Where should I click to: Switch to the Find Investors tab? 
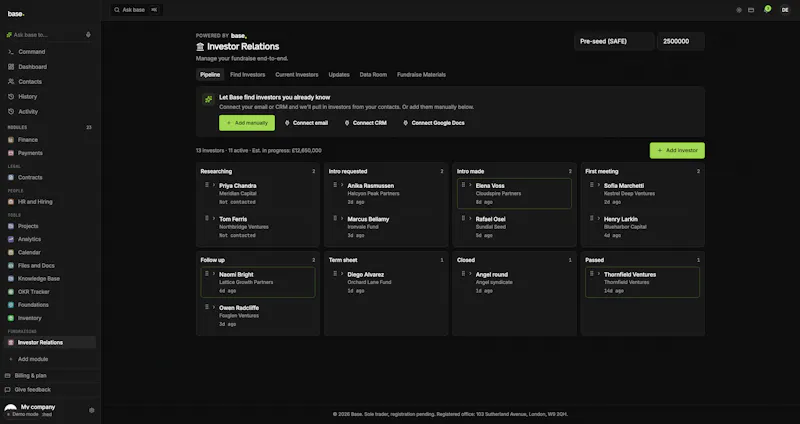pyautogui.click(x=247, y=74)
